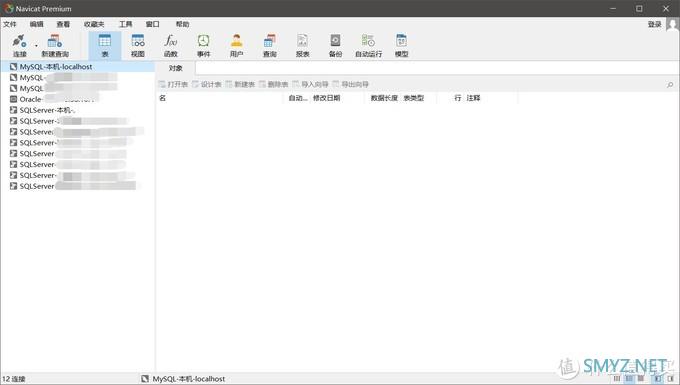Select the 对象 tab

point(176,68)
